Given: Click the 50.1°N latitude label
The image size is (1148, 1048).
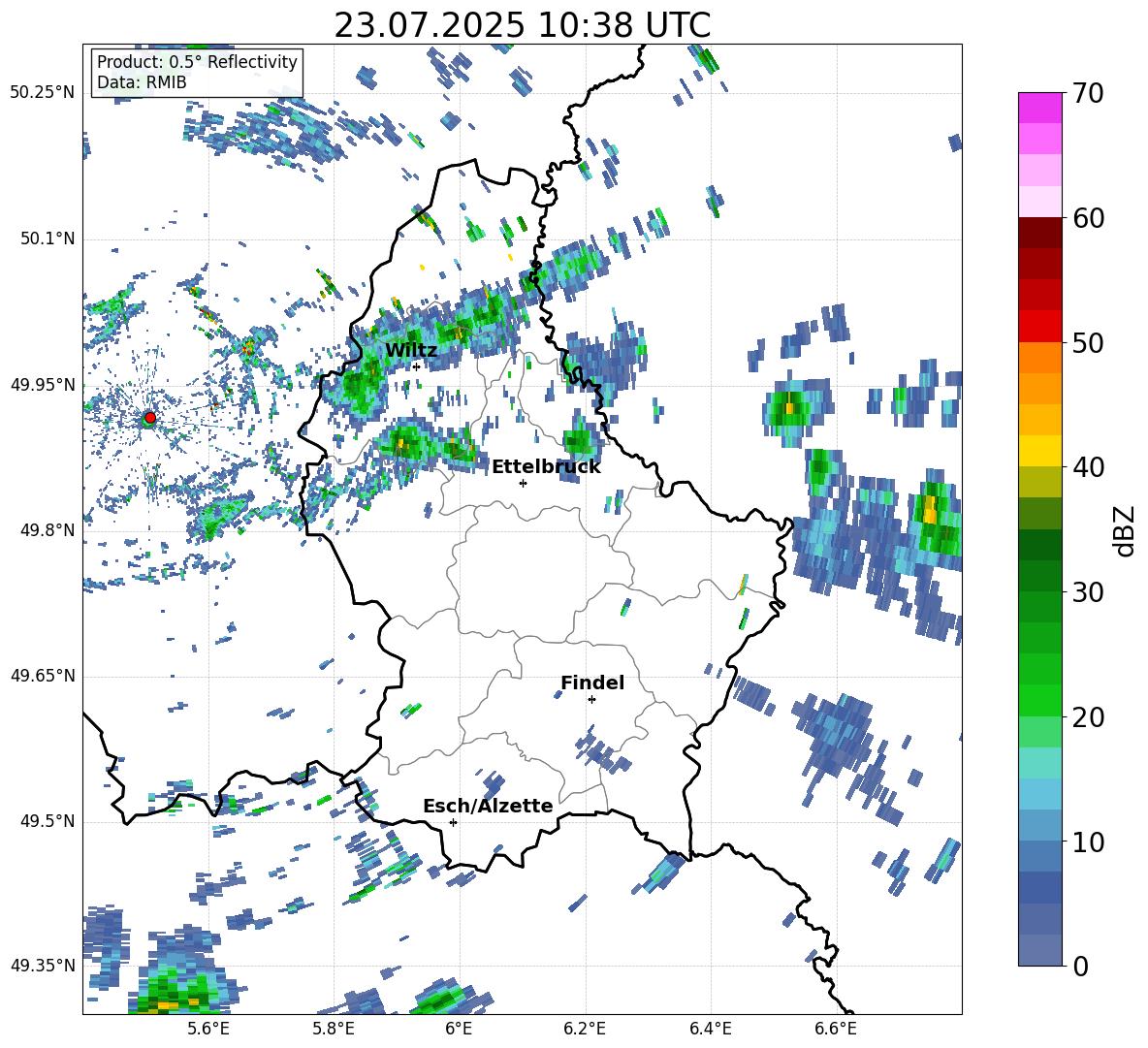Looking at the screenshot, I should click(47, 239).
